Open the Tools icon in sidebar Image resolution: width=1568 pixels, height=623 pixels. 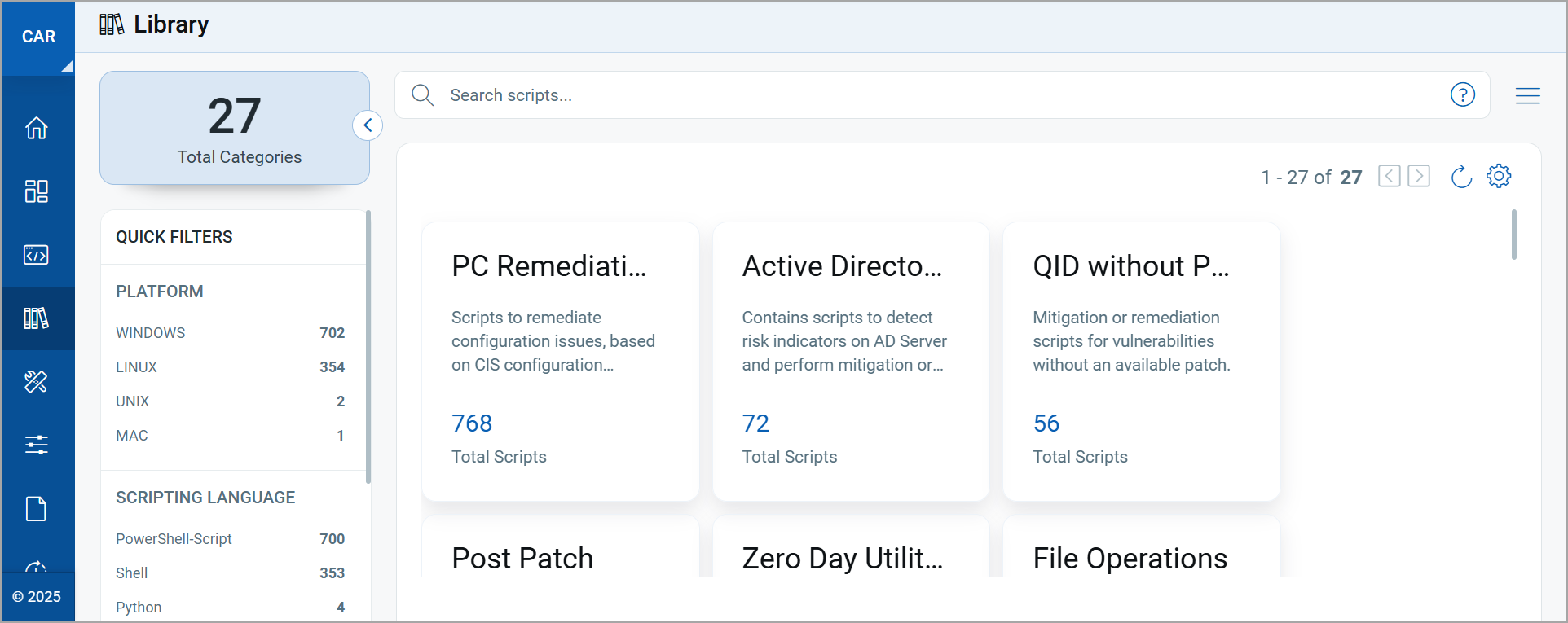[x=37, y=381]
